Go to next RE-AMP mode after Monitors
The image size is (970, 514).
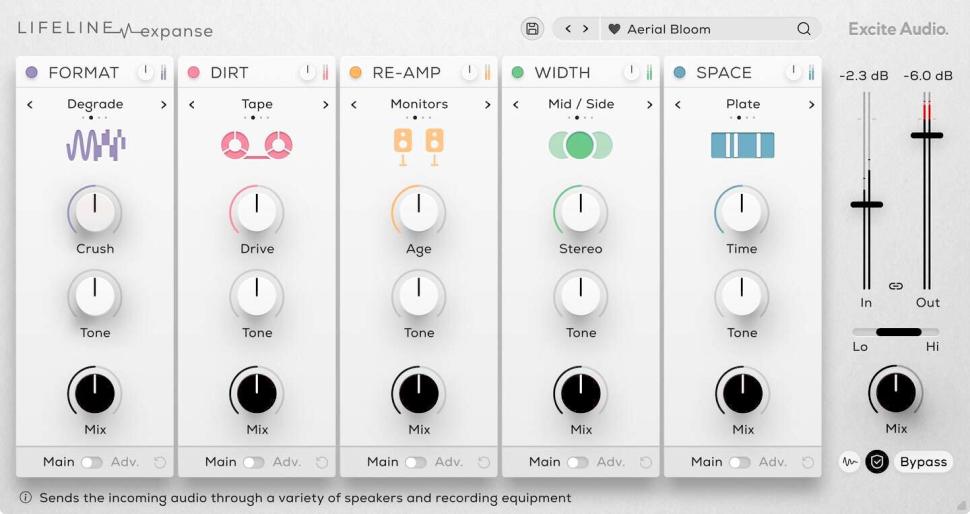tap(487, 105)
